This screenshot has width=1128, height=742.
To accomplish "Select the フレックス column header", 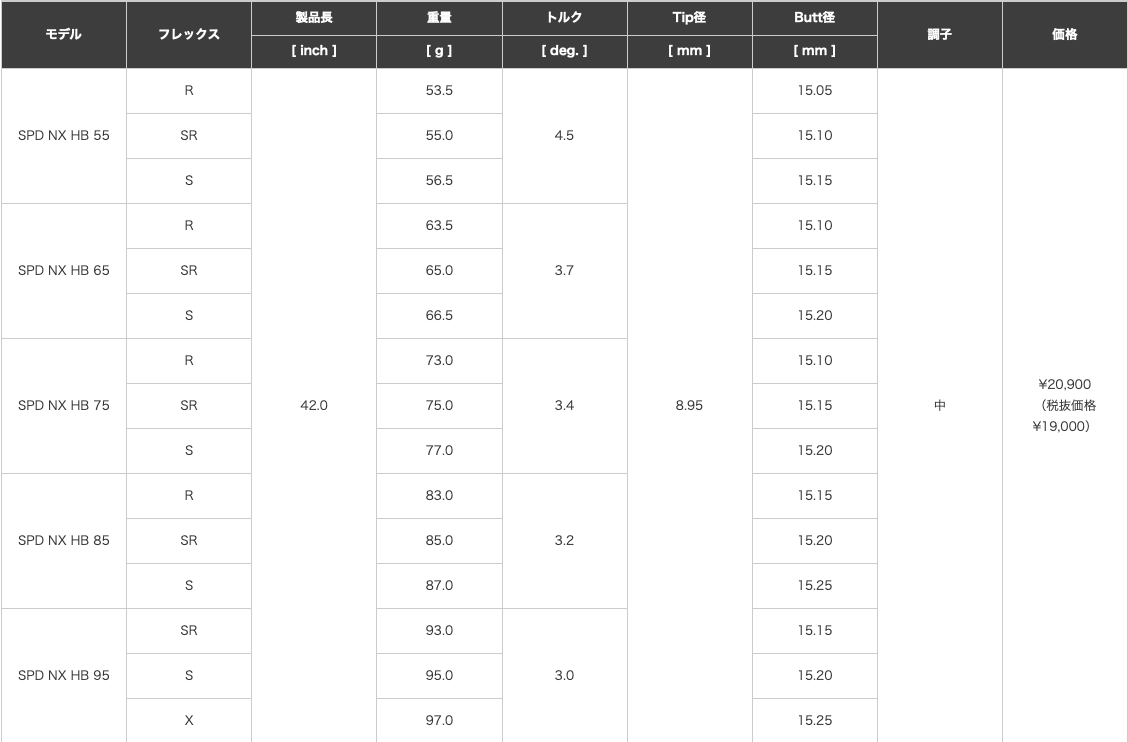I will (x=188, y=35).
